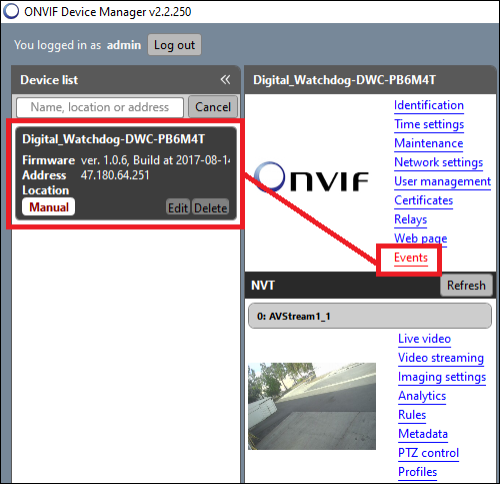
Task: Select the Digital_Watchdog-DWC-PB6M4T device card
Action: [x=126, y=173]
